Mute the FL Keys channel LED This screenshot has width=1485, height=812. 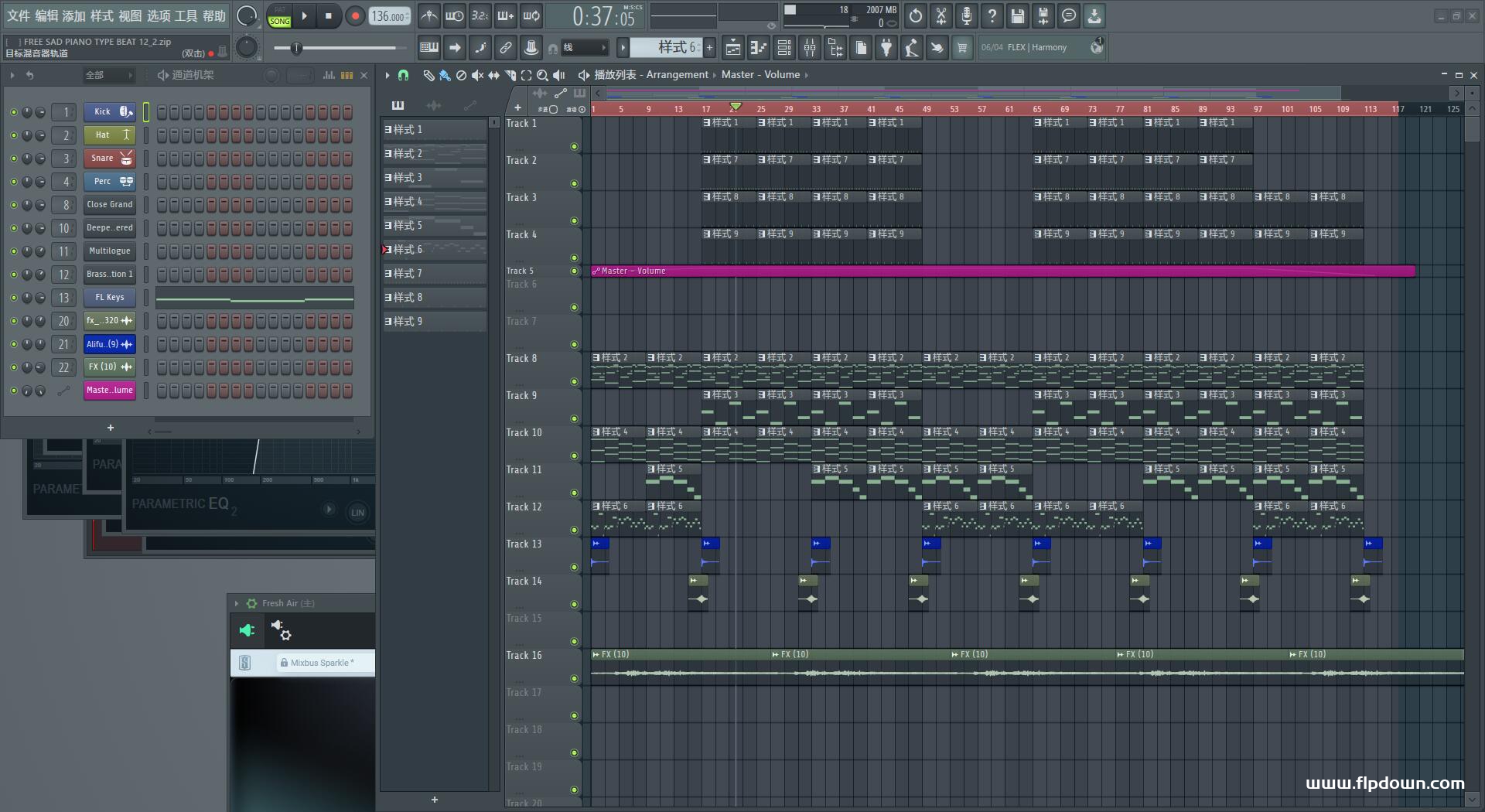(13, 298)
